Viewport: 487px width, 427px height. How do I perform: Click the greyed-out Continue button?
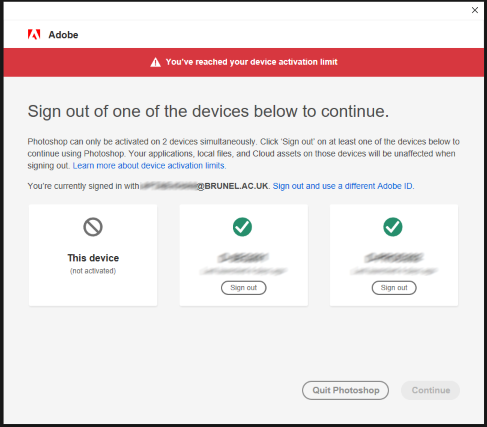pos(431,390)
